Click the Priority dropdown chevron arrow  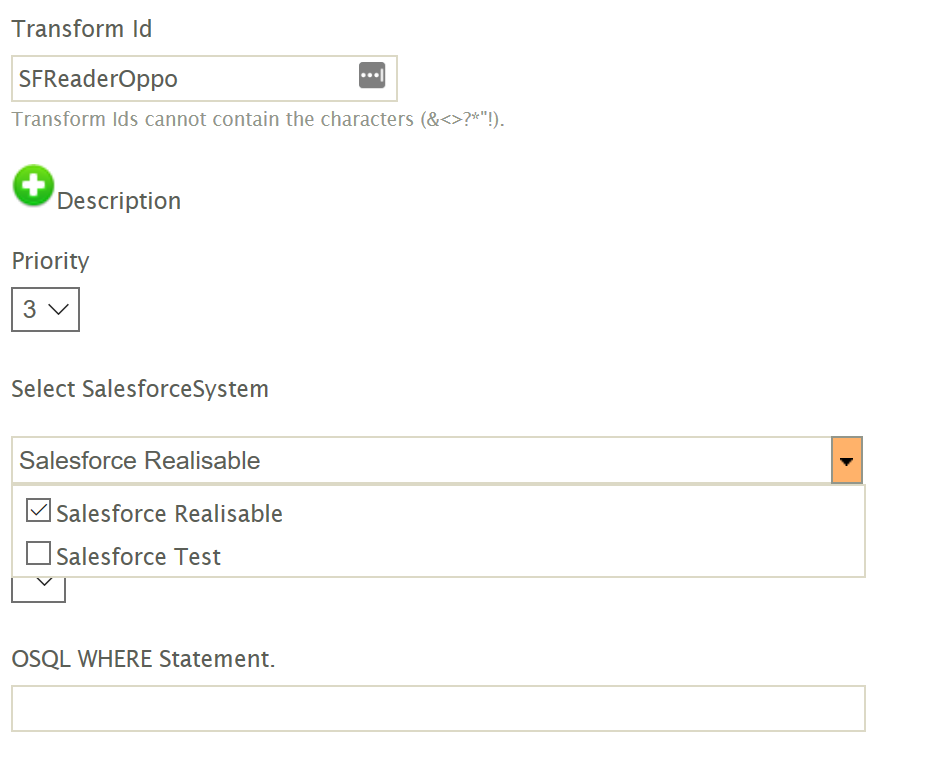[59, 310]
